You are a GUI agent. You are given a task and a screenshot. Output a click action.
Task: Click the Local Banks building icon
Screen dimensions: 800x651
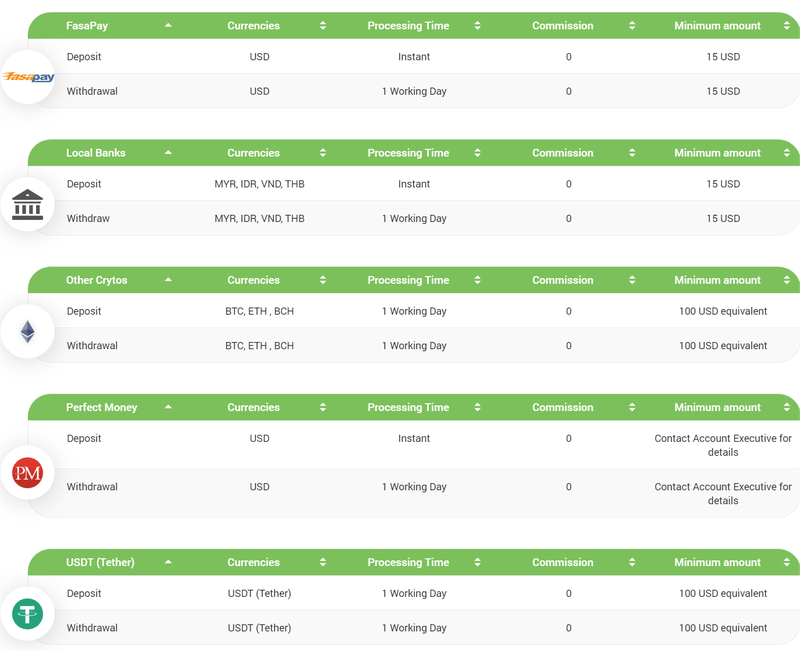(28, 205)
